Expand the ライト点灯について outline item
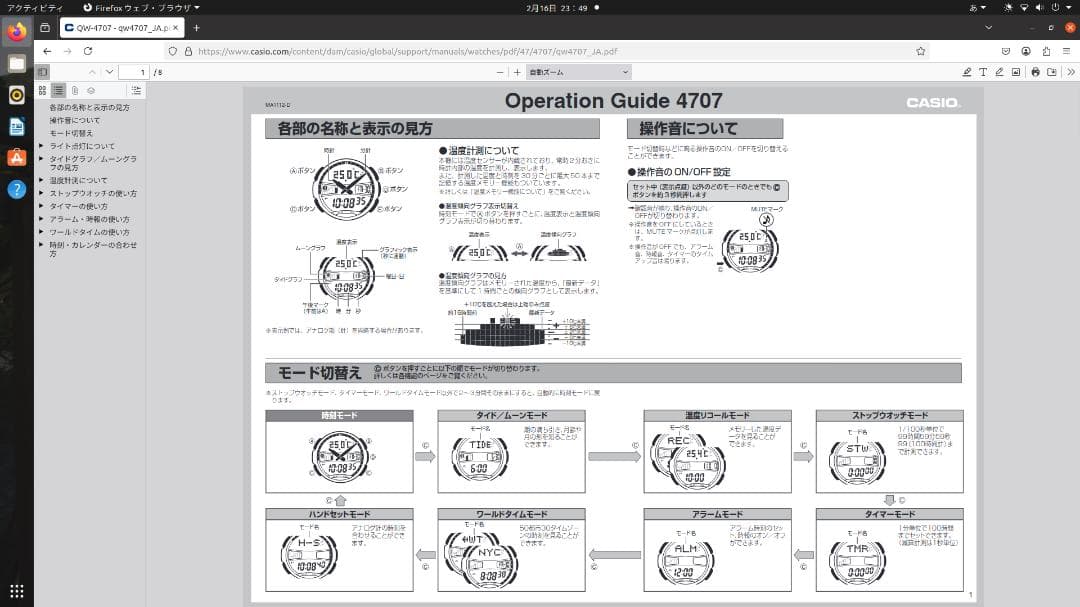 (x=41, y=146)
